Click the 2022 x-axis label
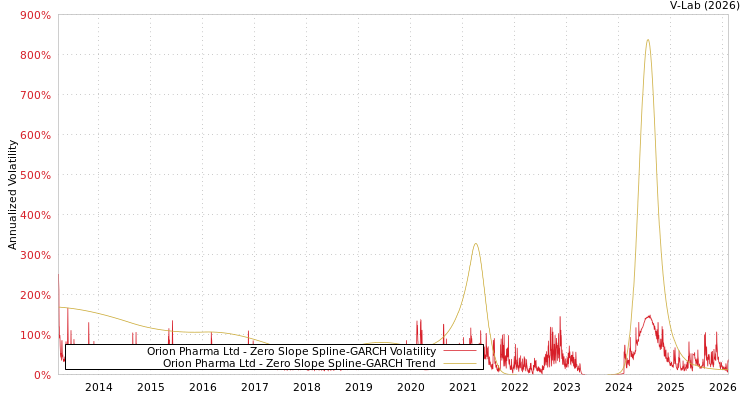The image size is (750, 400). click(515, 387)
